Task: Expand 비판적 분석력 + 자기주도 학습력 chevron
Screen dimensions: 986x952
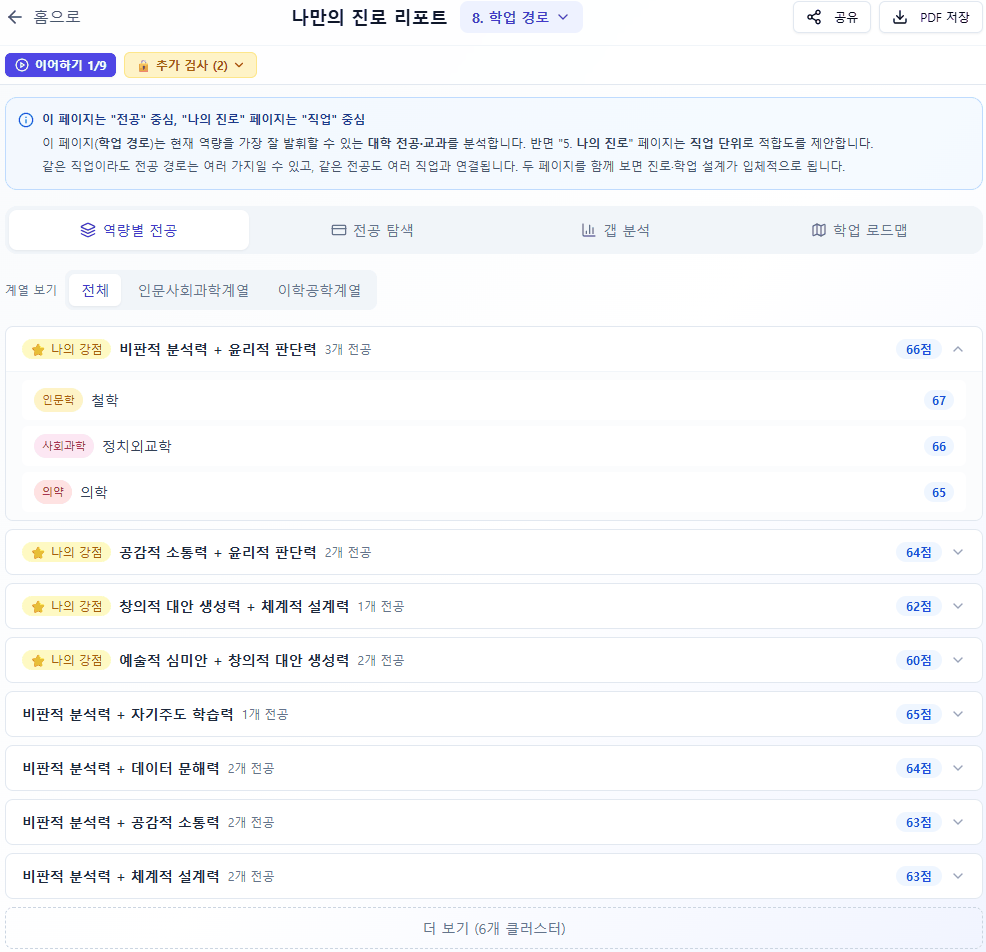Action: pyautogui.click(x=958, y=714)
